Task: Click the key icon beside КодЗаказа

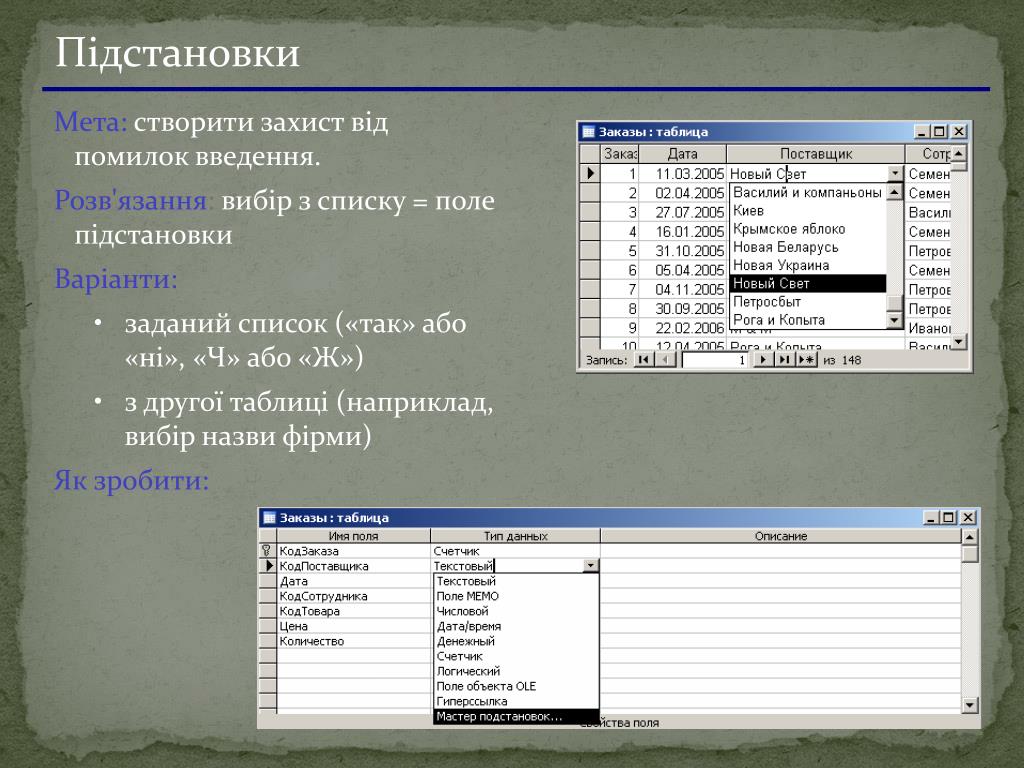Action: [x=267, y=551]
